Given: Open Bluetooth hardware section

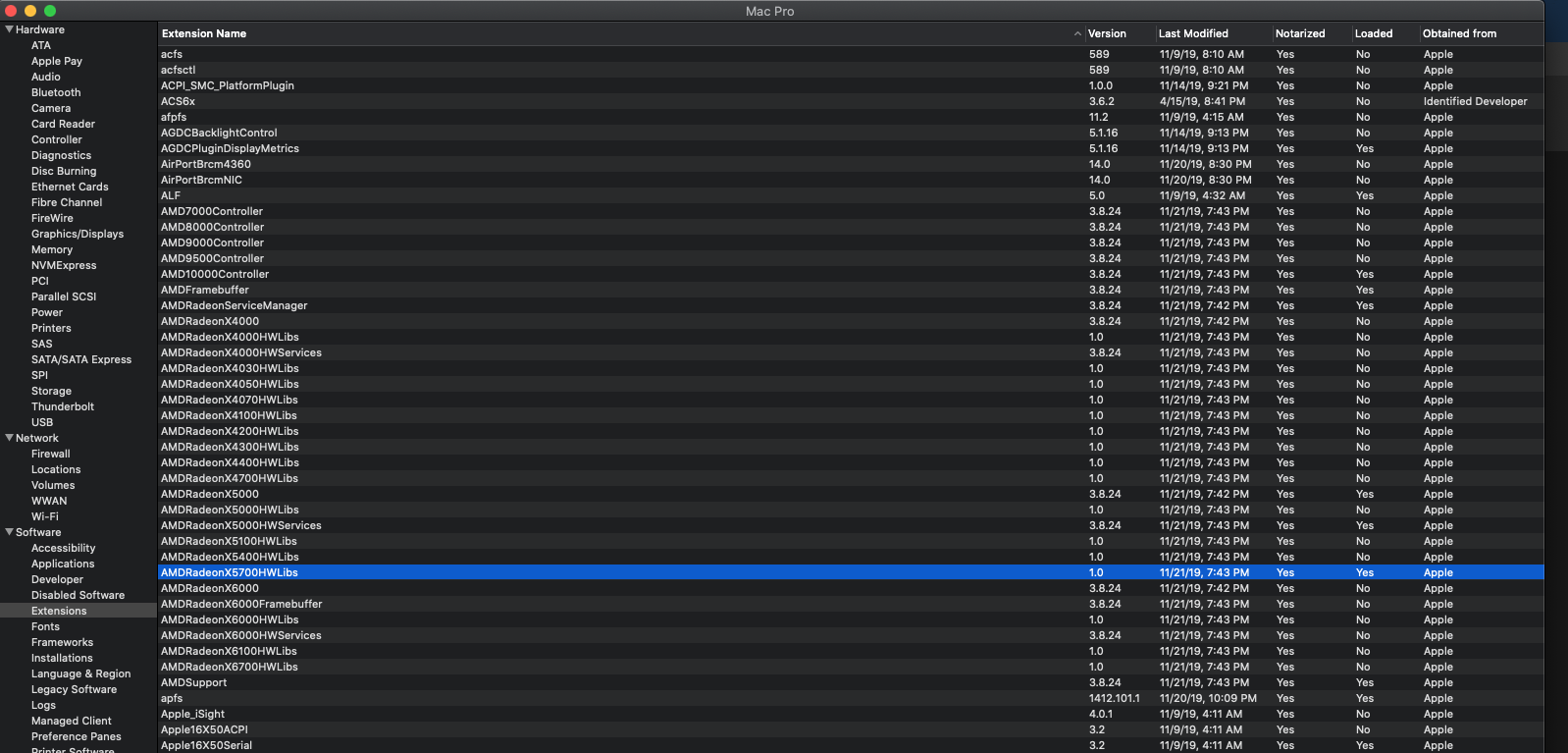Looking at the screenshot, I should coord(56,92).
